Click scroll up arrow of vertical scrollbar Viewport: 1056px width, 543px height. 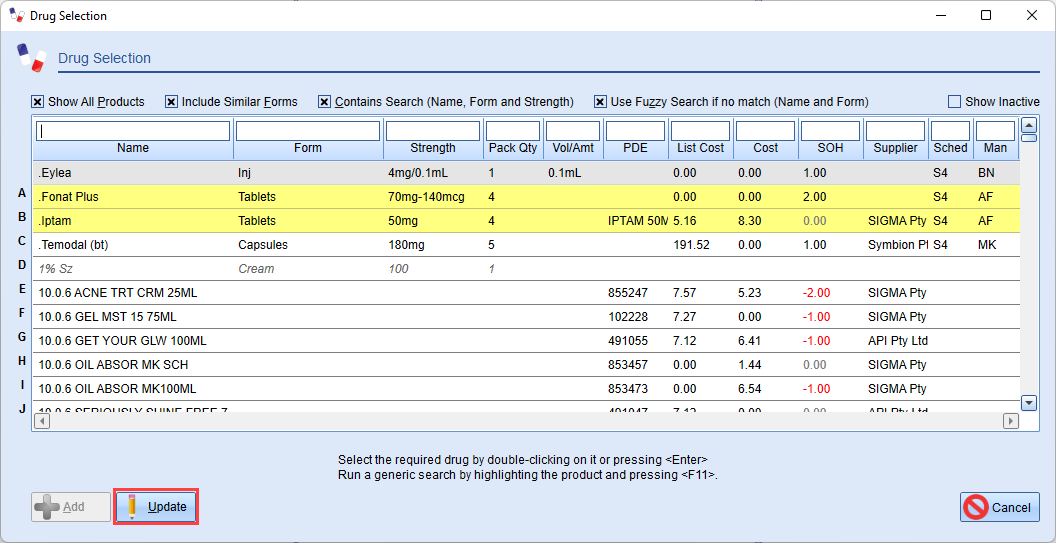[x=1028, y=125]
